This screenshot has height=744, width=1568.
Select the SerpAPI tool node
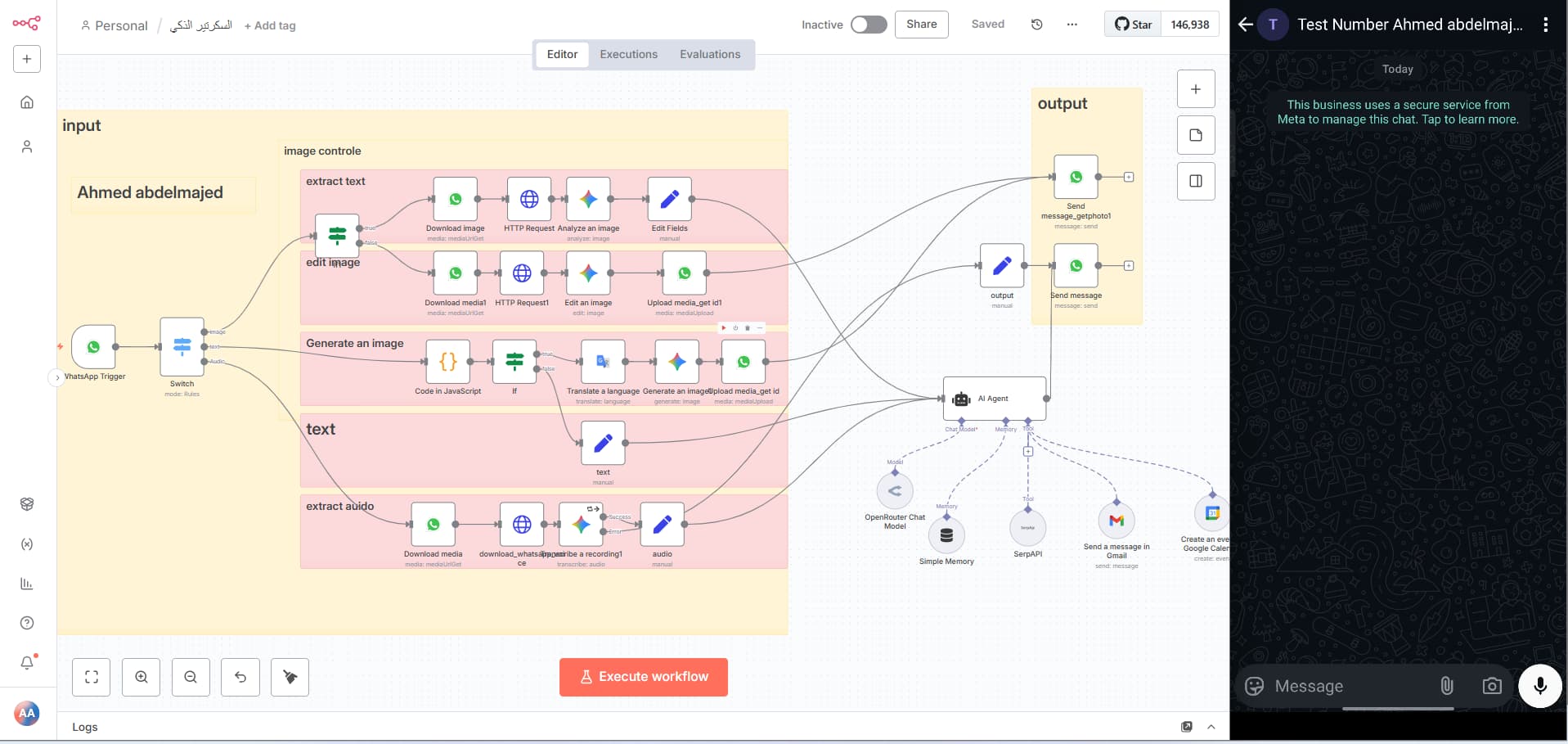click(x=1028, y=528)
